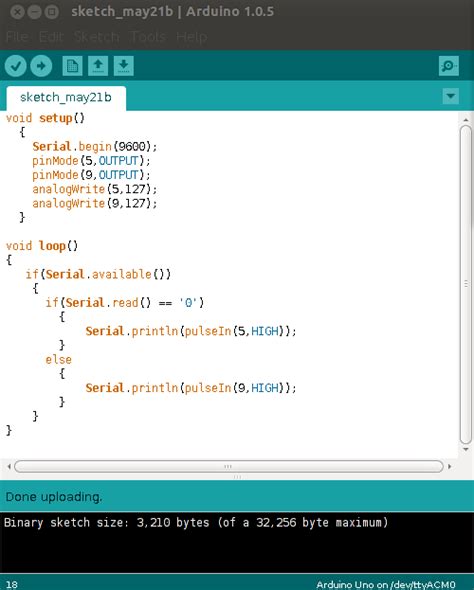This screenshot has height=590, width=474.
Task: Open the File menu
Action: pos(17,37)
